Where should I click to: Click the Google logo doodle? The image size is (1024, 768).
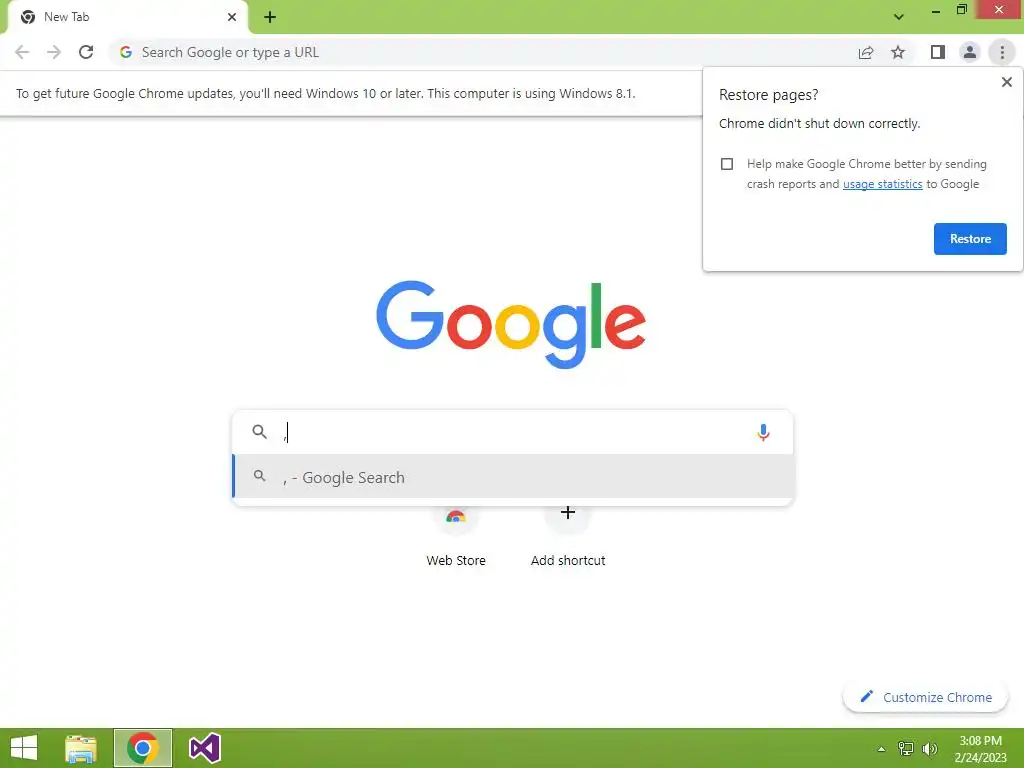511,324
